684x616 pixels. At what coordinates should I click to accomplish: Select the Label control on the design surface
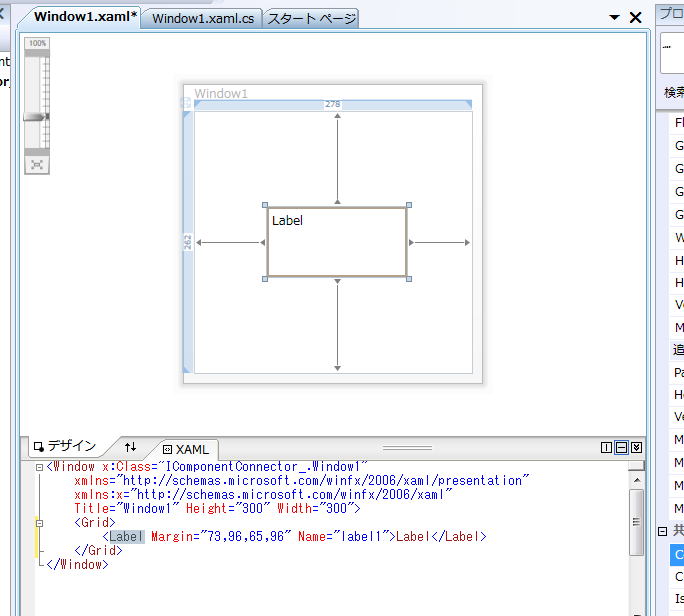(337, 242)
